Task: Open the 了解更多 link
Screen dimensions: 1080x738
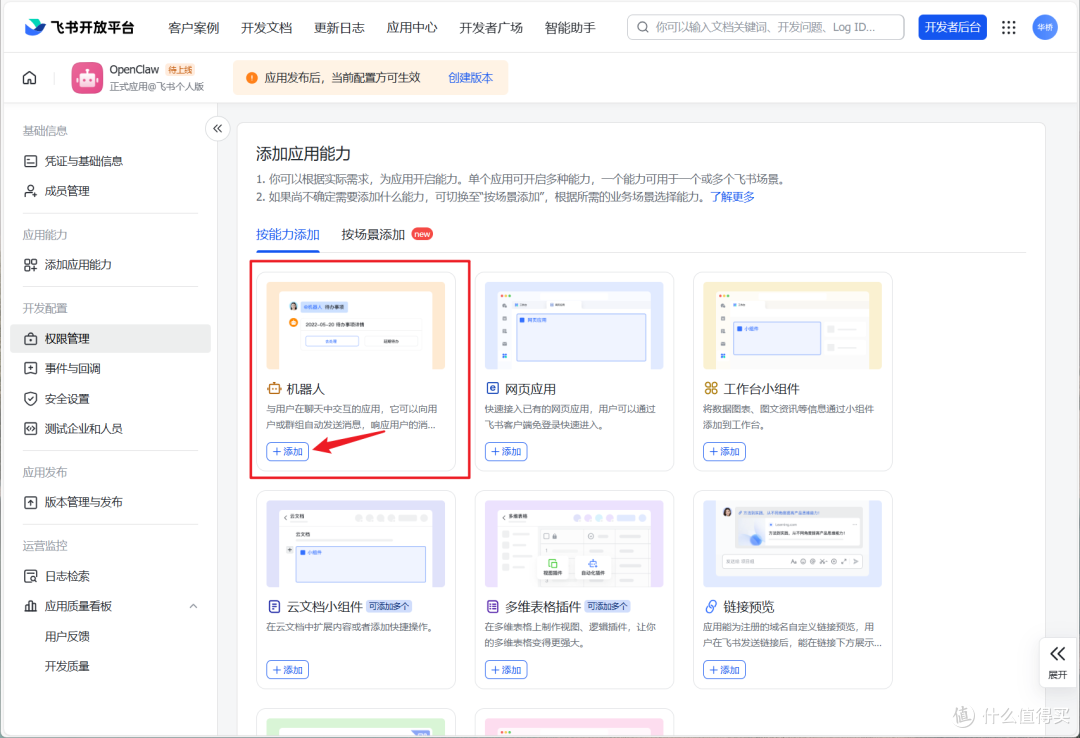Action: (732, 197)
